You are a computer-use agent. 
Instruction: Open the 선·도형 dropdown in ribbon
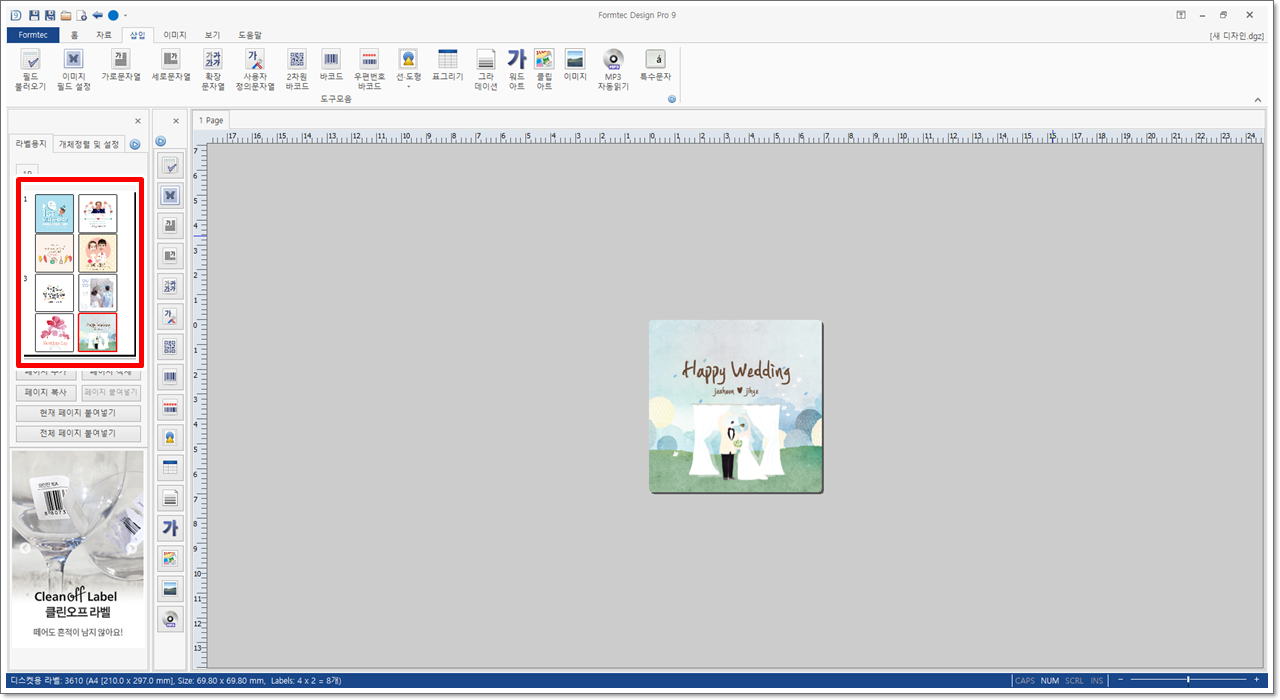(408, 69)
